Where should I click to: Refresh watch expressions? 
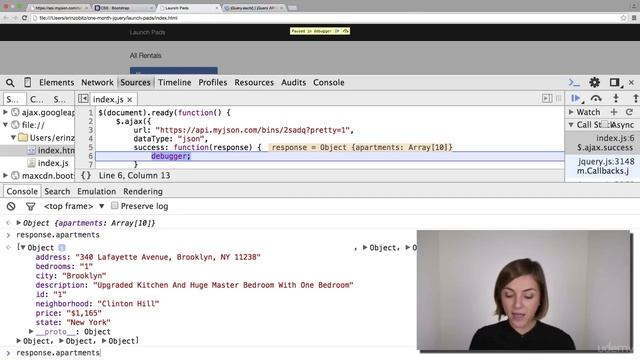629,112
